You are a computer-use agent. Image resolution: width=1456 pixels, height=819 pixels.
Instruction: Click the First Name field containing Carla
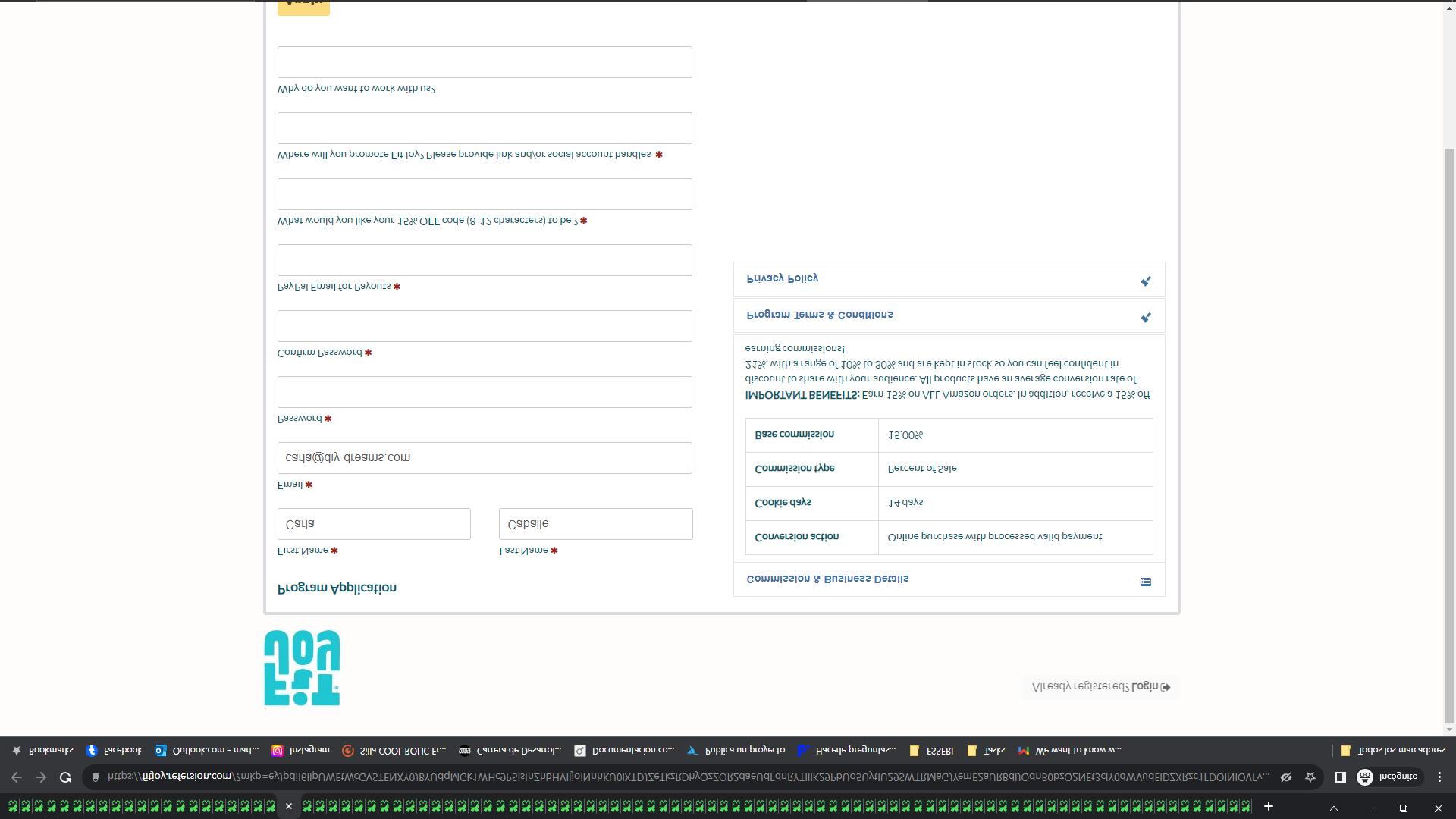click(x=374, y=524)
